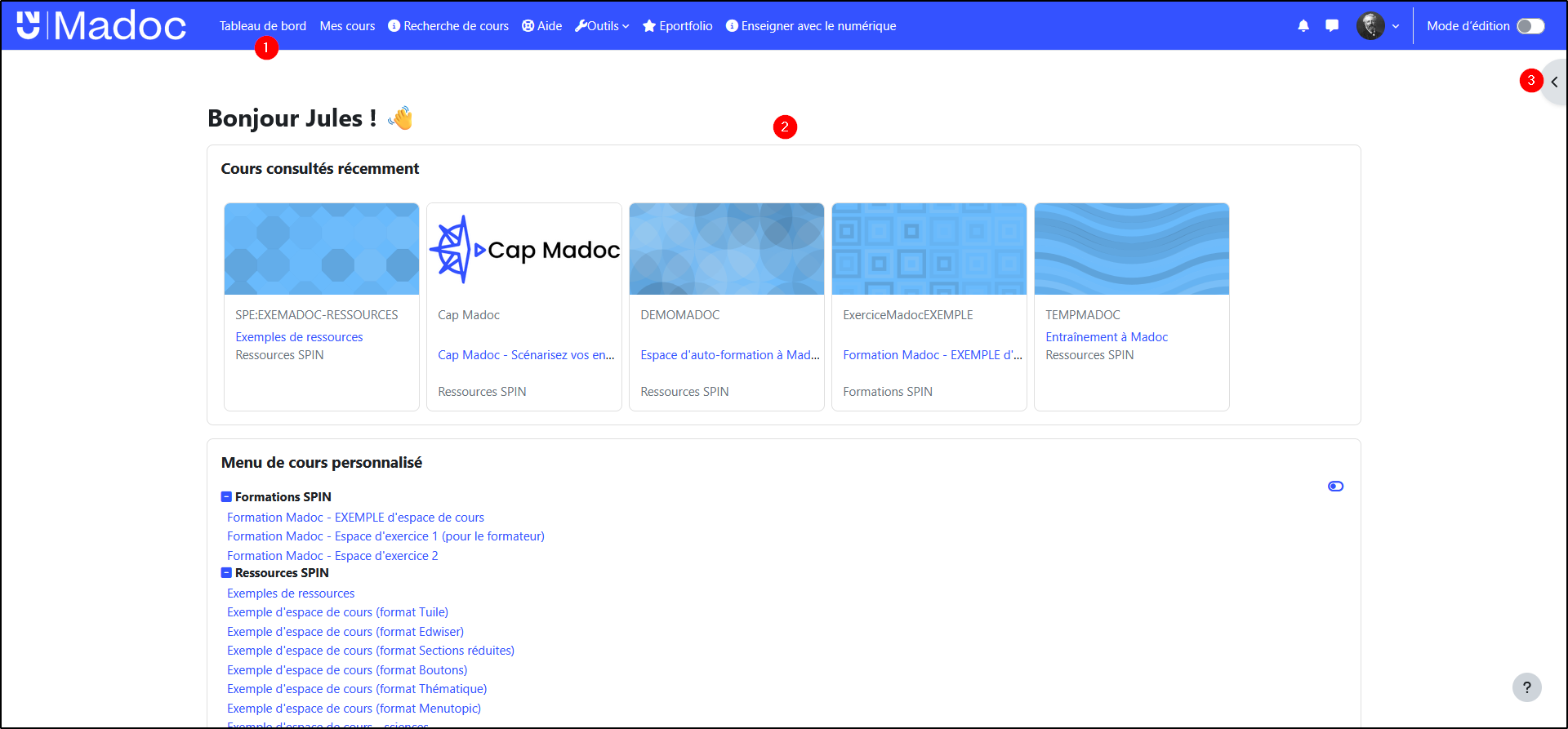This screenshot has width=1568, height=729.
Task: Click the user profile avatar
Action: (1370, 26)
